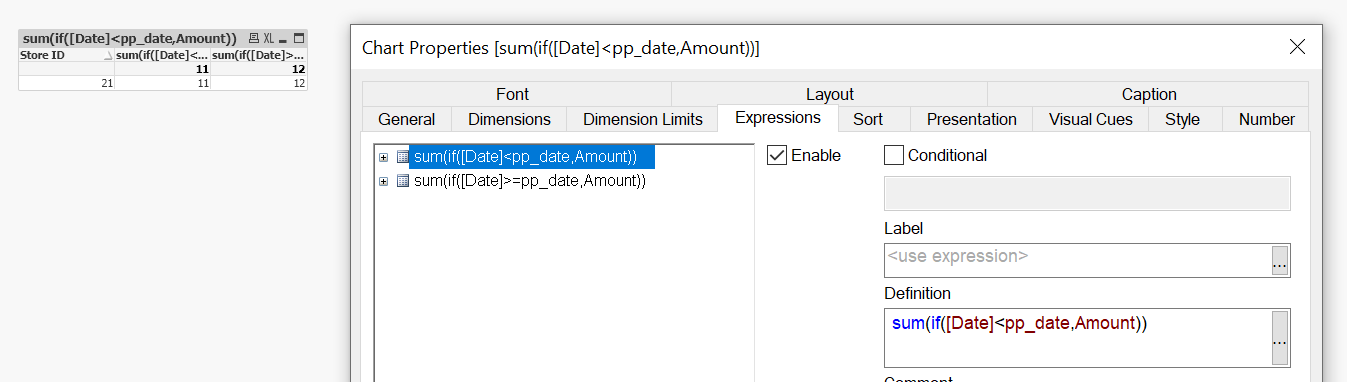Switch to the General tab
Screen dimensions: 1347x382
pos(406,119)
